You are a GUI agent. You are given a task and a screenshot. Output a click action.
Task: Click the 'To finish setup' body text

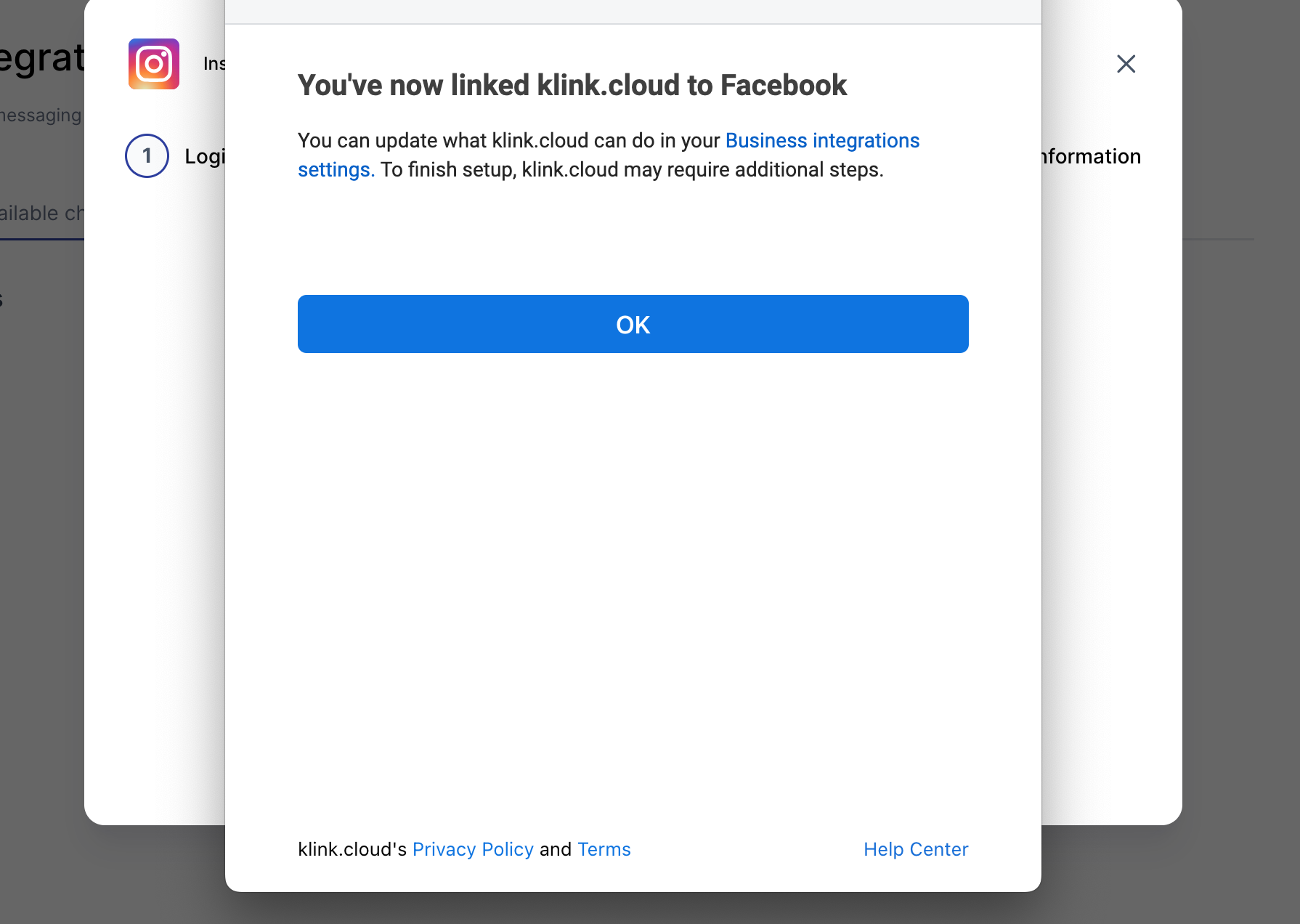(632, 170)
